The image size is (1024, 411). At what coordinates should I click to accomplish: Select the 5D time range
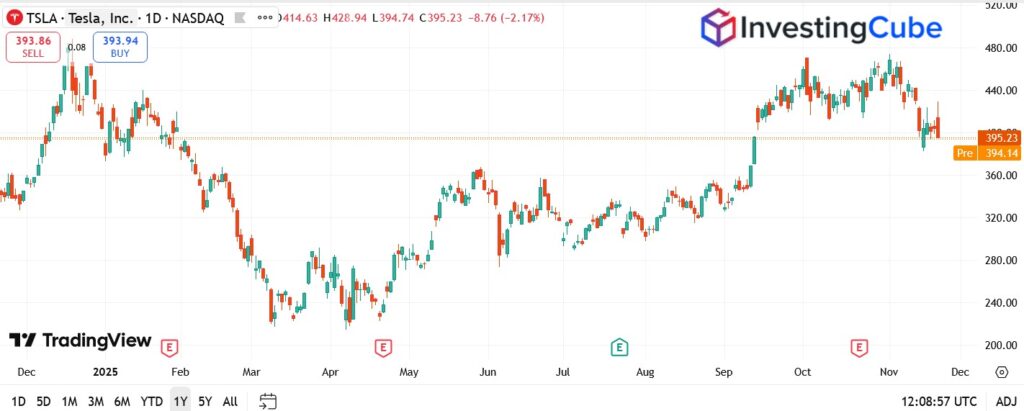point(43,401)
